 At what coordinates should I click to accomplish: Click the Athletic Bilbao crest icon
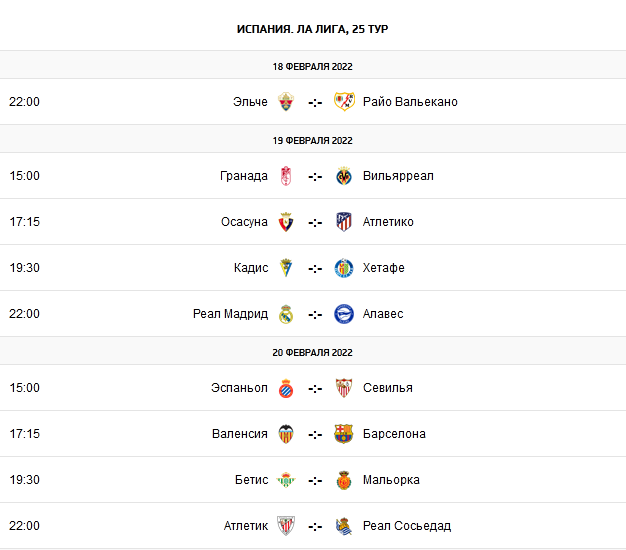coord(286,526)
